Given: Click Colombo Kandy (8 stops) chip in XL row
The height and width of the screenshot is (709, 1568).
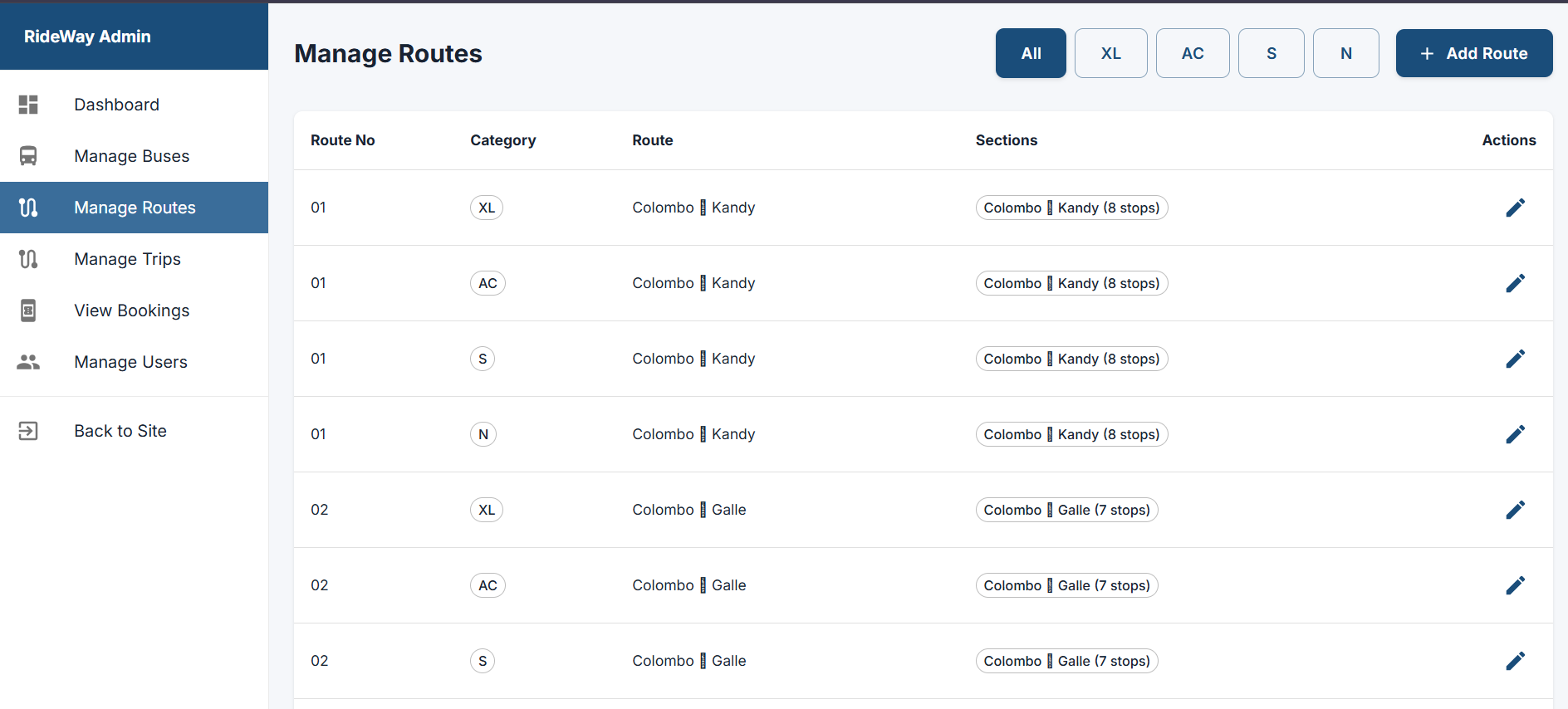Looking at the screenshot, I should [1072, 208].
